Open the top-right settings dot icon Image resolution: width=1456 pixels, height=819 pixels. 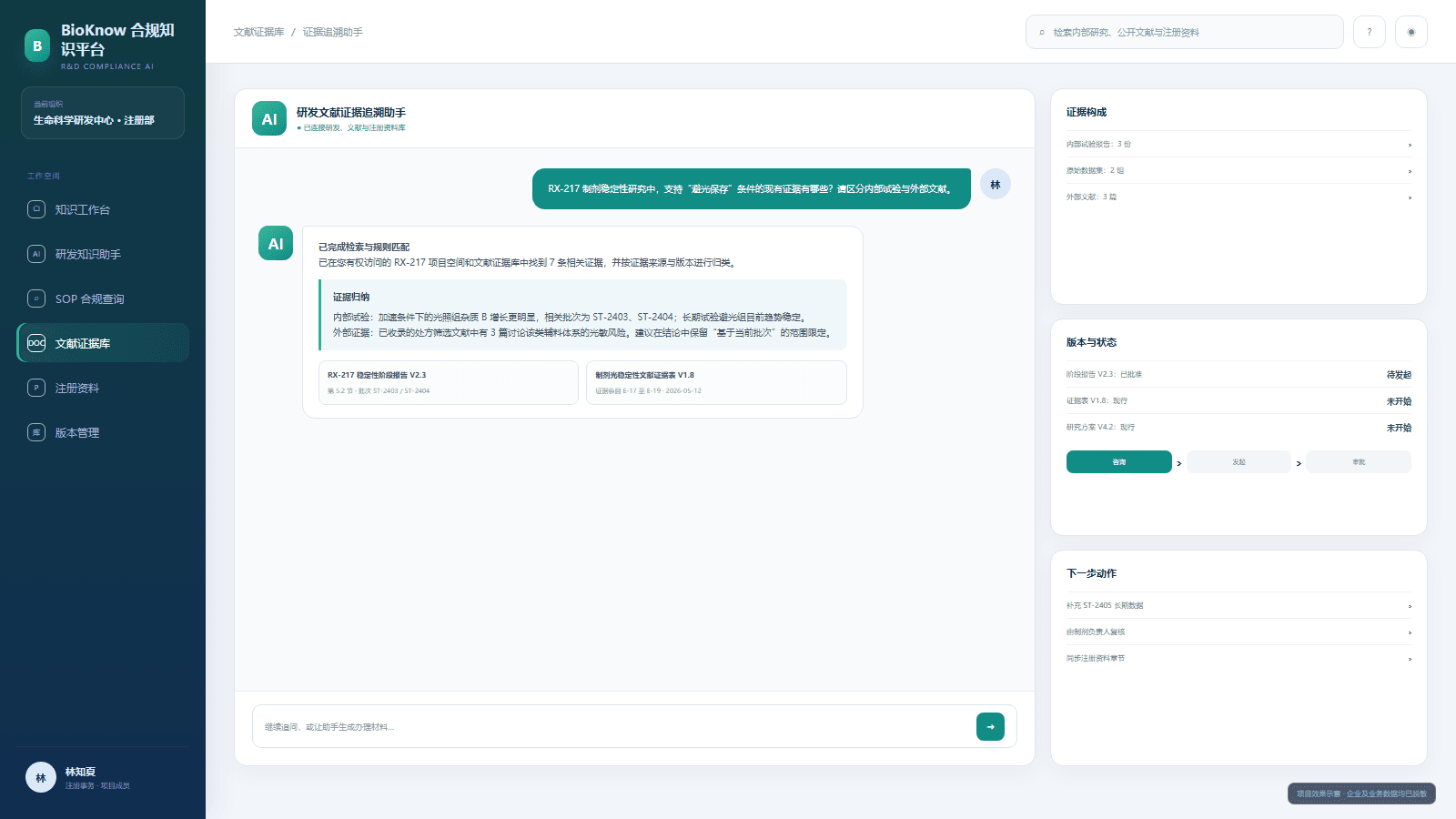[1411, 32]
